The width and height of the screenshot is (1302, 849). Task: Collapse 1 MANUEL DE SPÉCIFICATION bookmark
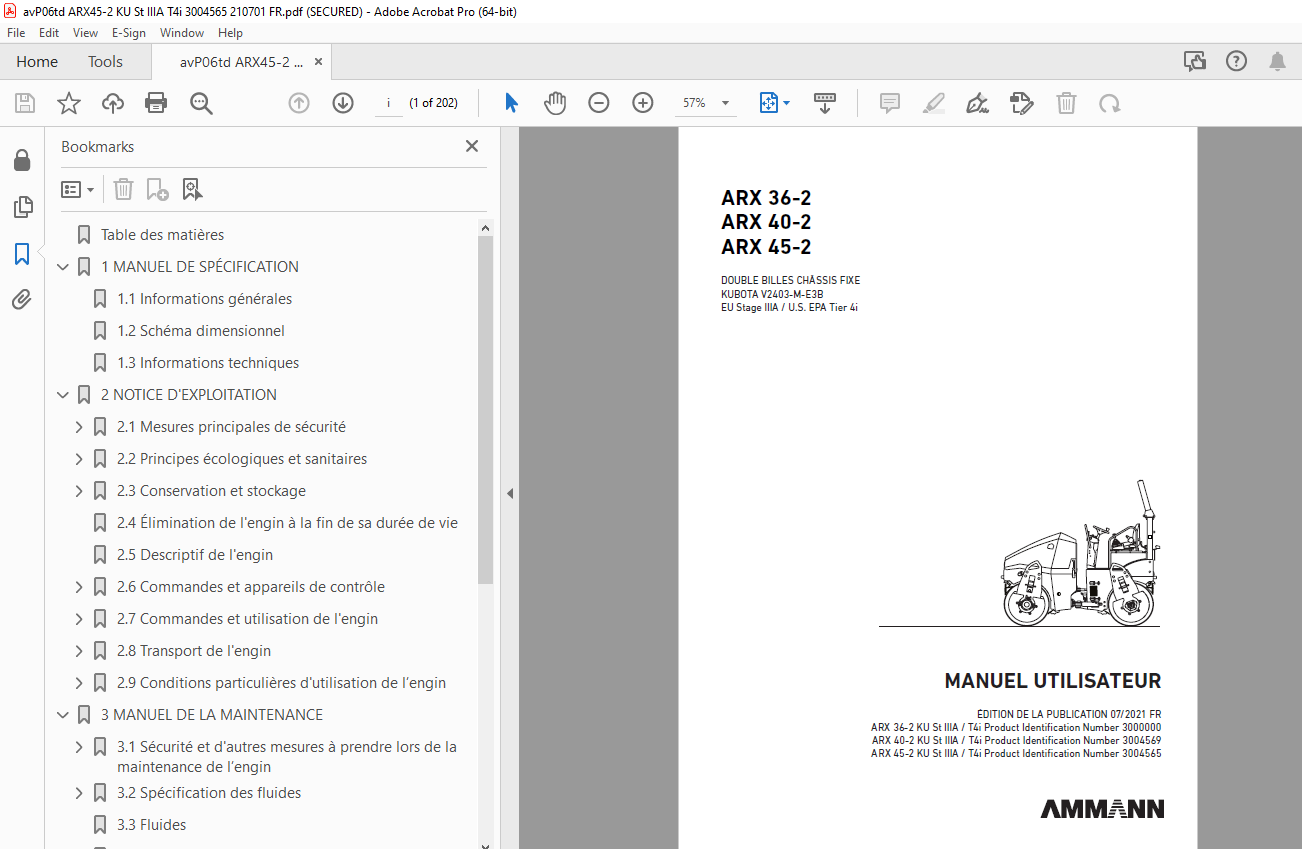(x=64, y=267)
